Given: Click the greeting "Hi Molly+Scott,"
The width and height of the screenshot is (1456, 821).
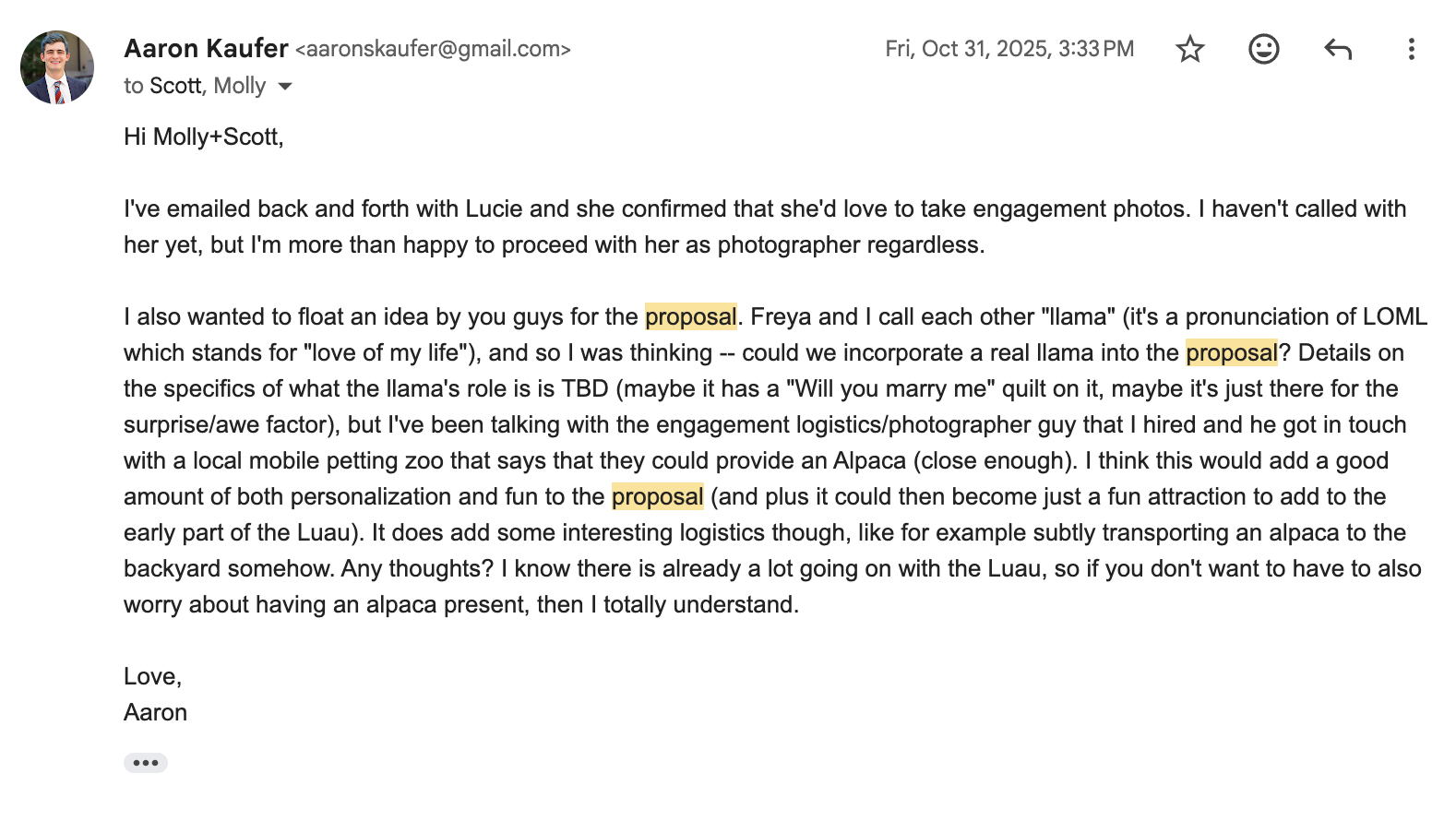Looking at the screenshot, I should 204,137.
